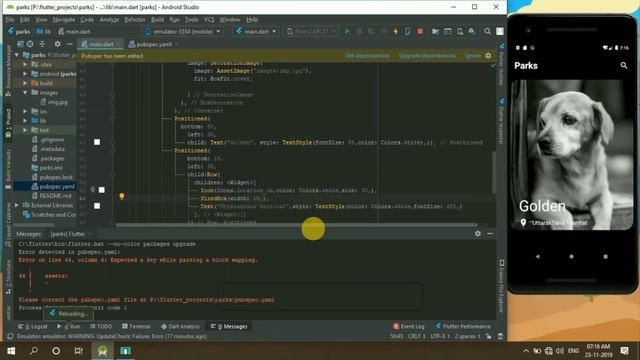Viewport: 640px width, 360px height.
Task: Open the Windows notification center icon
Action: tap(624, 351)
